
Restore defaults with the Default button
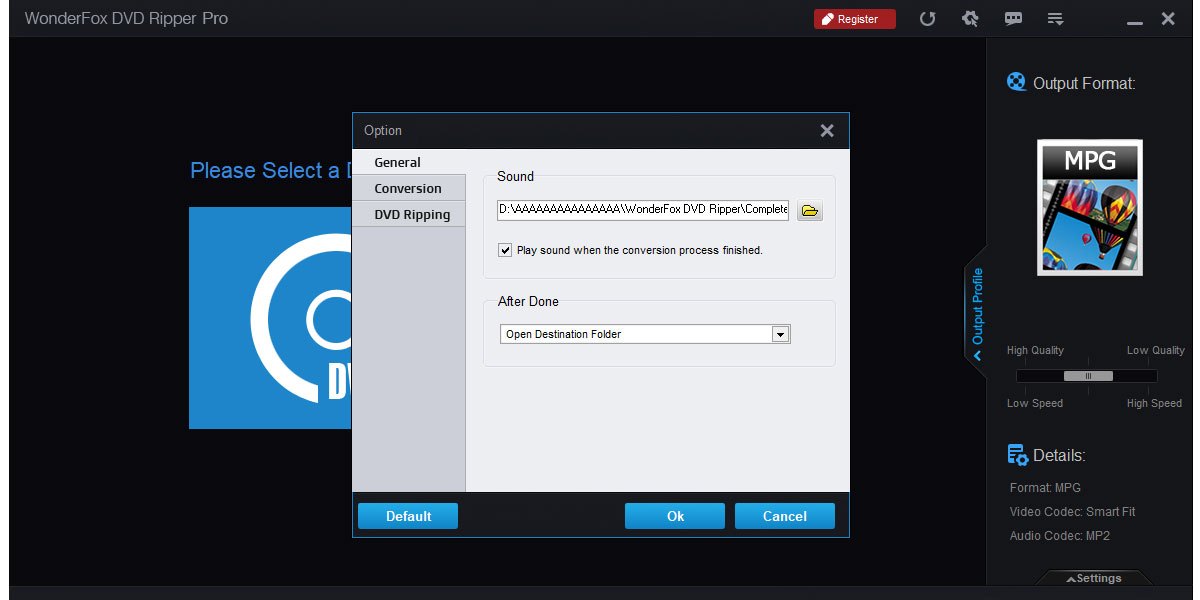point(407,516)
